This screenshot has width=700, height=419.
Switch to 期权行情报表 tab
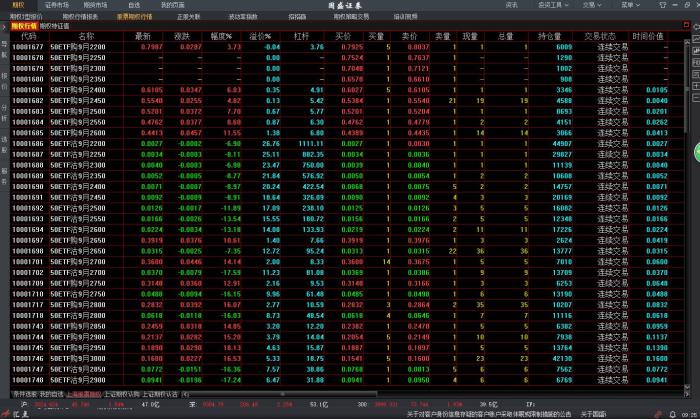click(80, 17)
